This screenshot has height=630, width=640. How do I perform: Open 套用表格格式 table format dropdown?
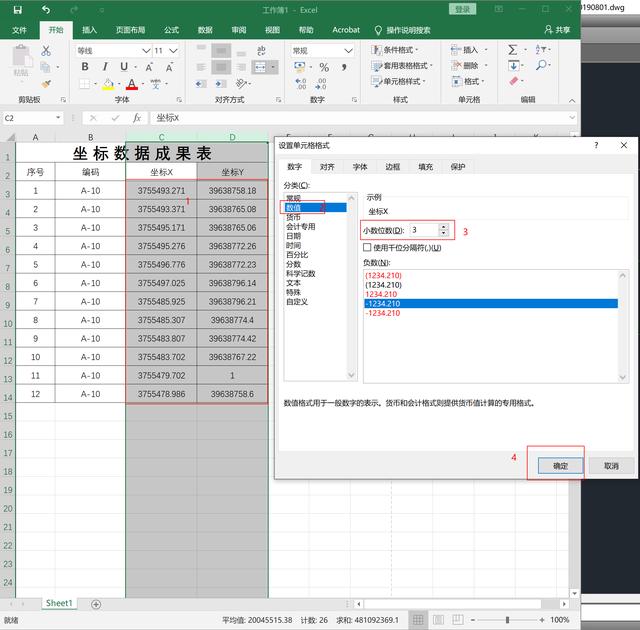pyautogui.click(x=402, y=66)
